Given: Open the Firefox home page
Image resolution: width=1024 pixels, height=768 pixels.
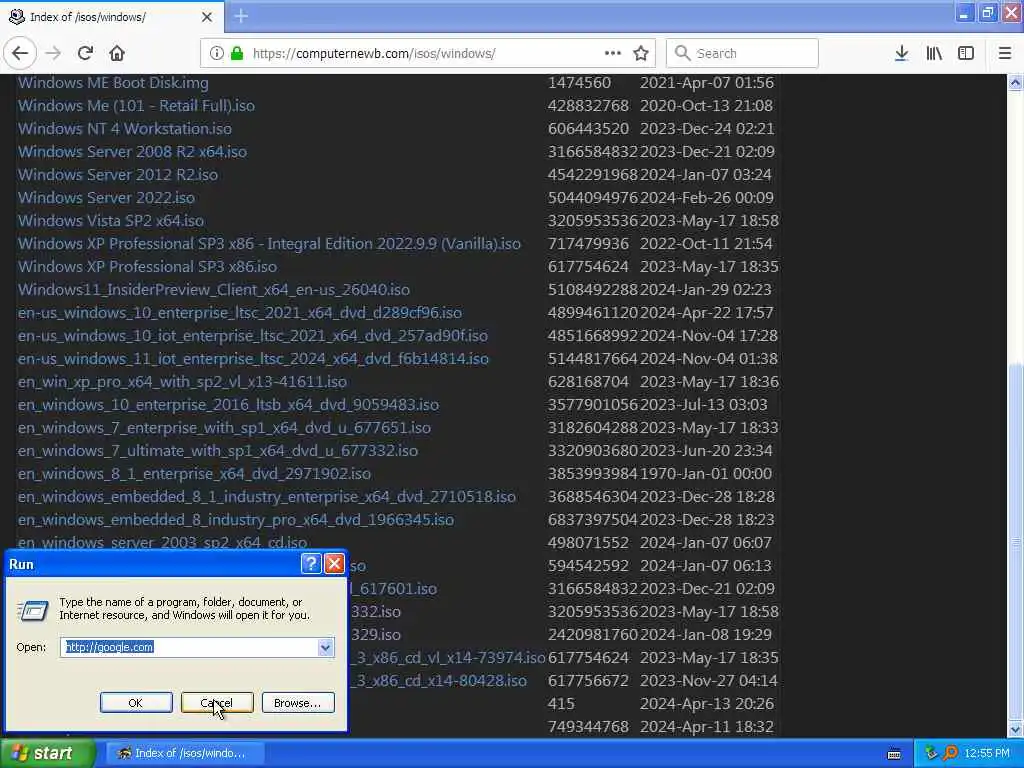Looking at the screenshot, I should (117, 54).
